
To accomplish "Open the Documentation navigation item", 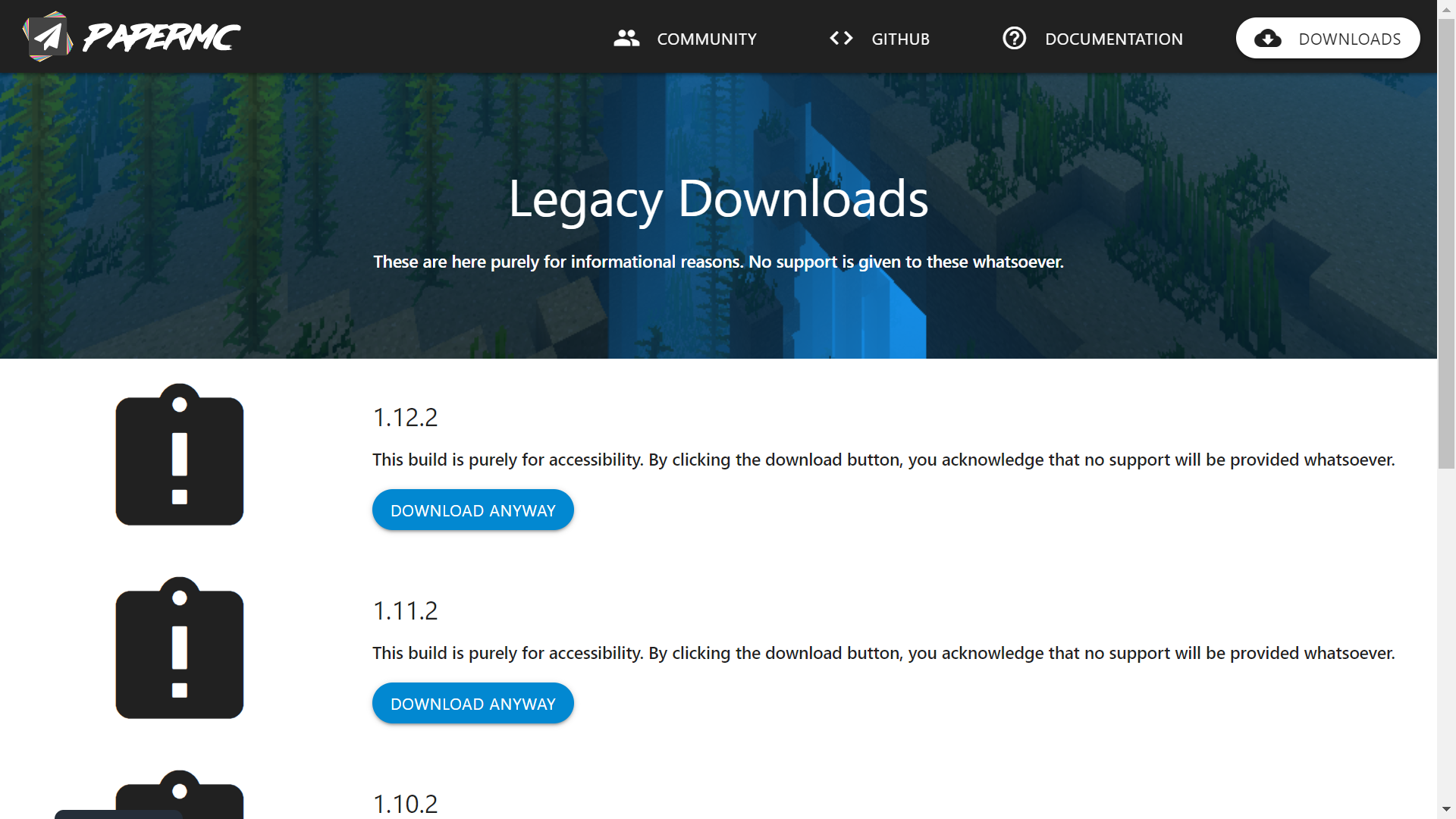I will point(1113,39).
